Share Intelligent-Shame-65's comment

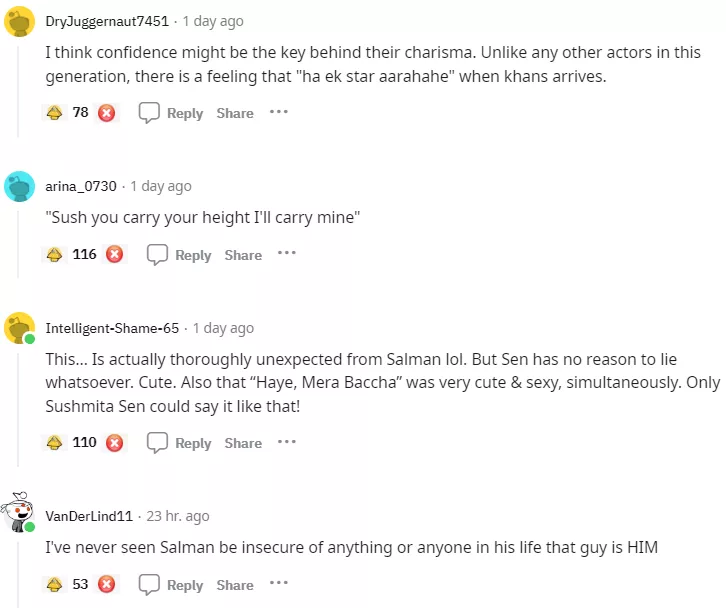(243, 443)
